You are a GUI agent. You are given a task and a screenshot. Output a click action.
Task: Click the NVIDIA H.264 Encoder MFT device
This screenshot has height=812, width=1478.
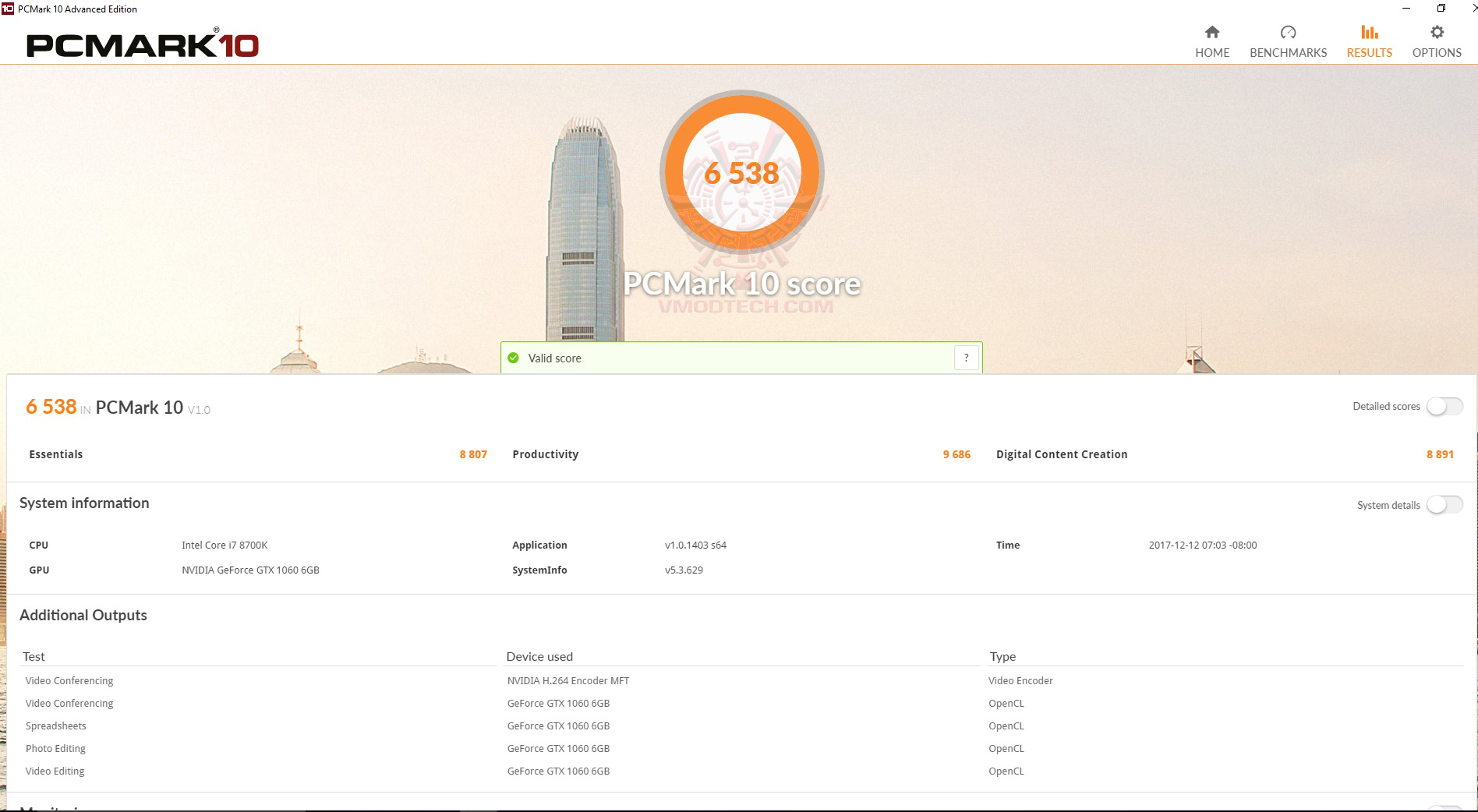point(568,680)
